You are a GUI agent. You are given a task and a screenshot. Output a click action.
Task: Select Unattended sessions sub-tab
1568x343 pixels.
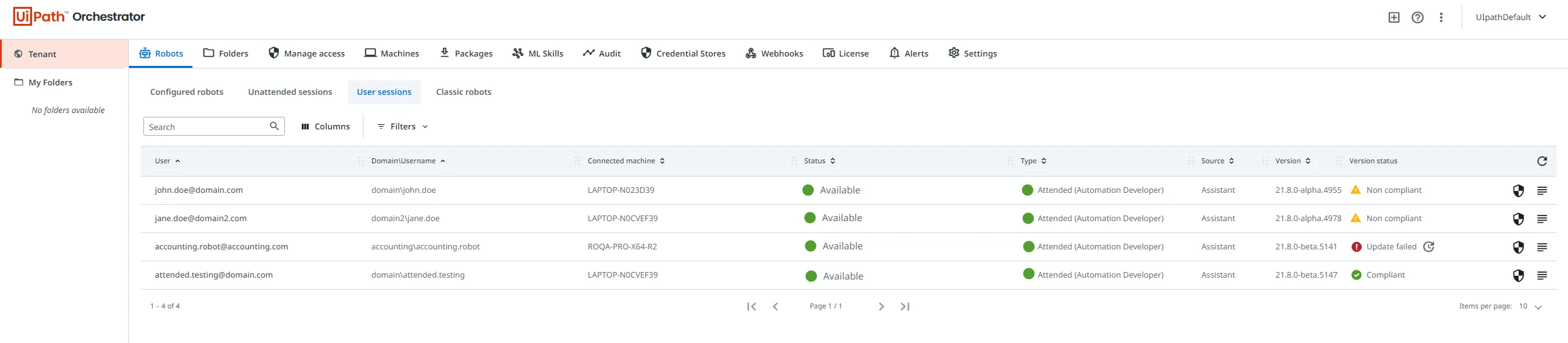290,92
